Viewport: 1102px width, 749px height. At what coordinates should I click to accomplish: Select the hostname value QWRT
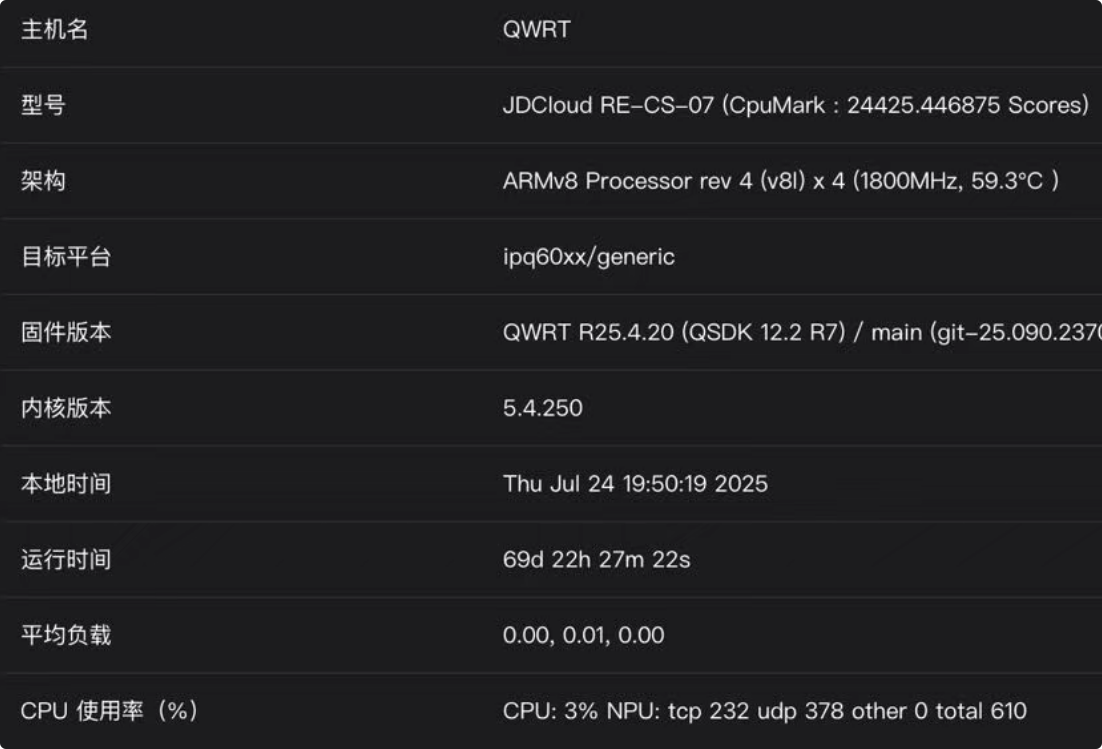coord(536,30)
